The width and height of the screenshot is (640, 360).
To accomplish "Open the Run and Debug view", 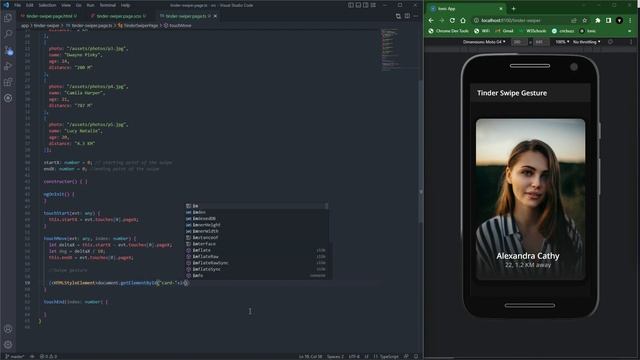I will 8,66.
